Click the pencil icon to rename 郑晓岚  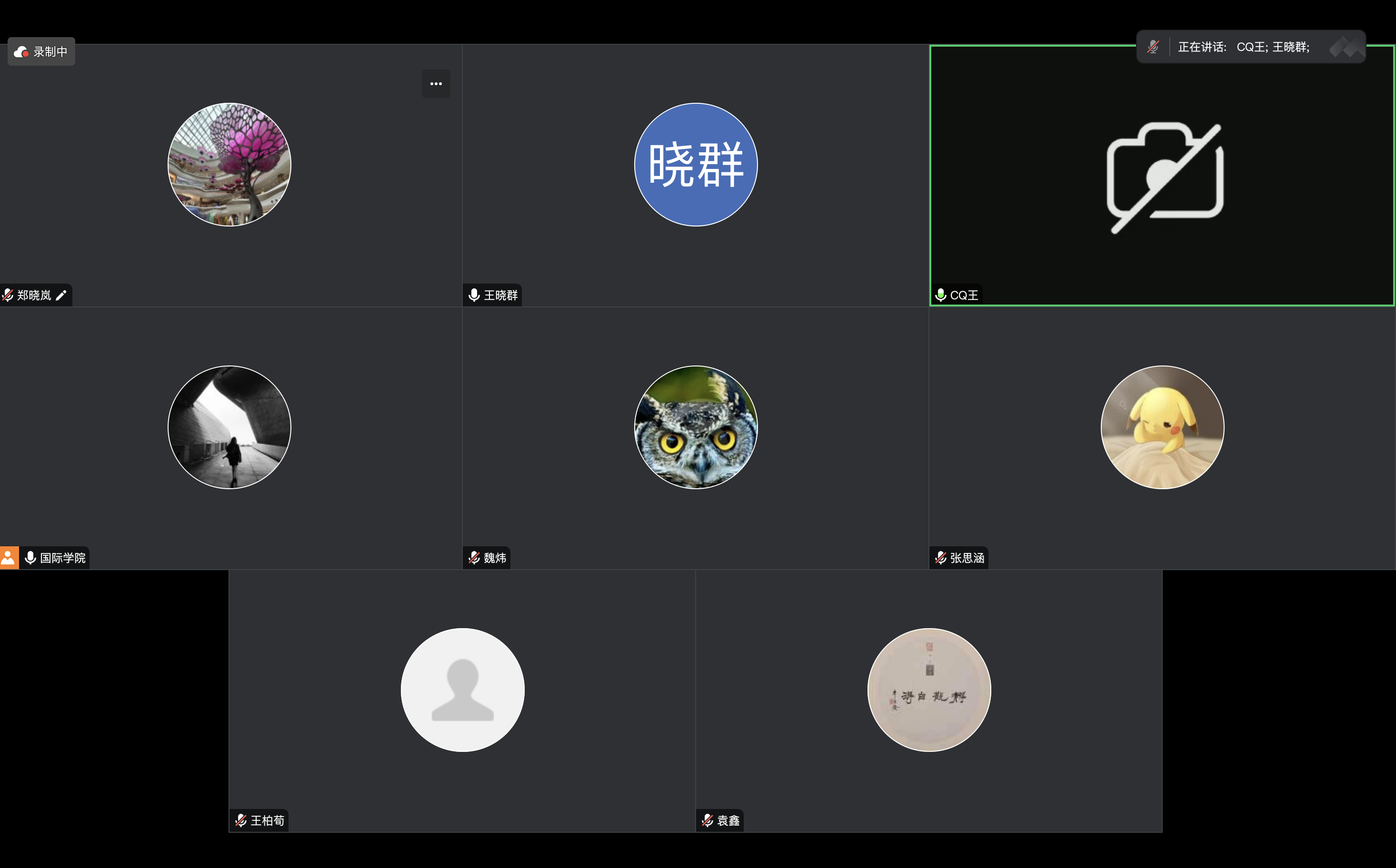coord(62,295)
